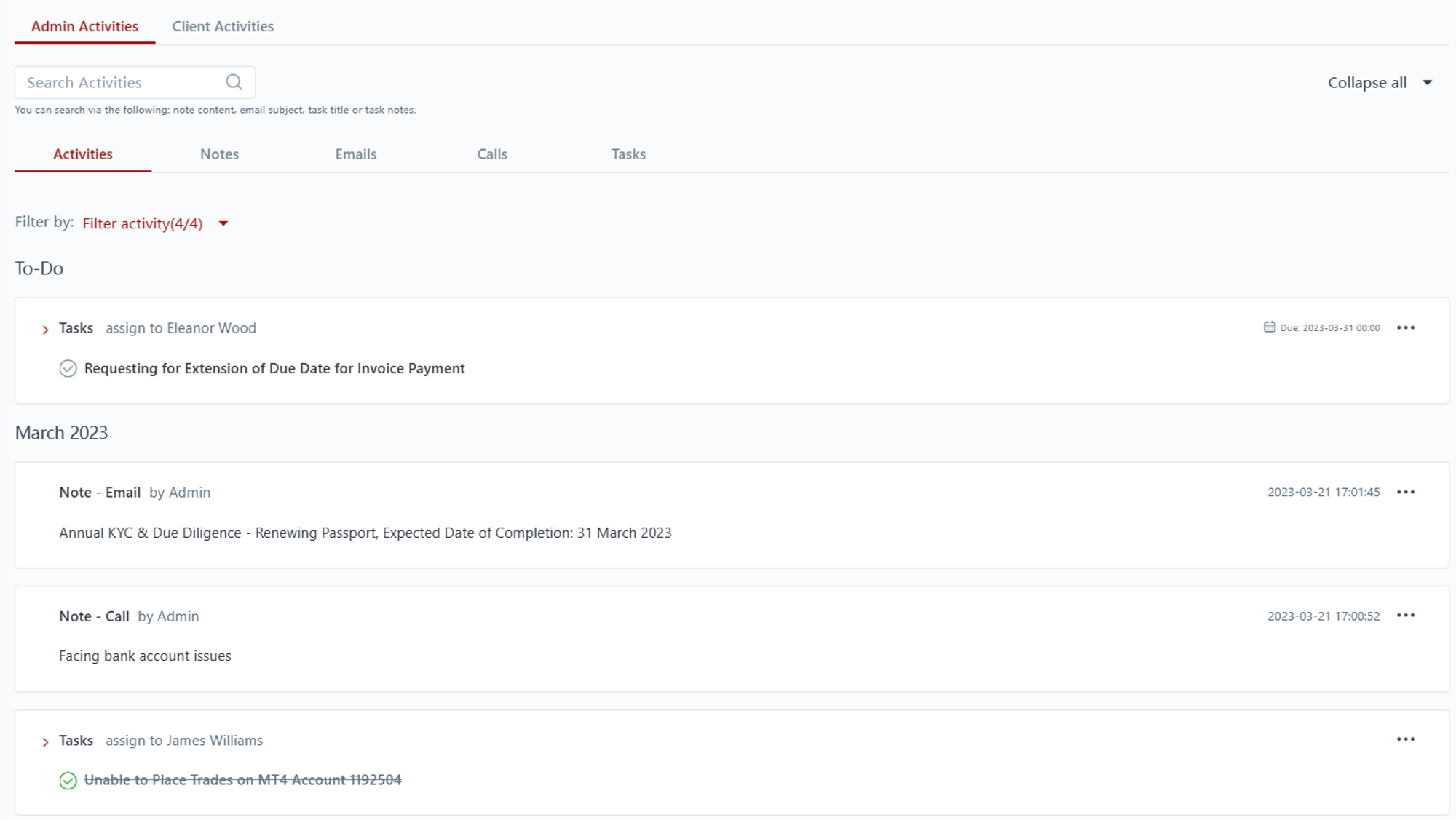The image size is (1456, 820).
Task: Open more options for Note - Call entry
Action: pos(1405,616)
